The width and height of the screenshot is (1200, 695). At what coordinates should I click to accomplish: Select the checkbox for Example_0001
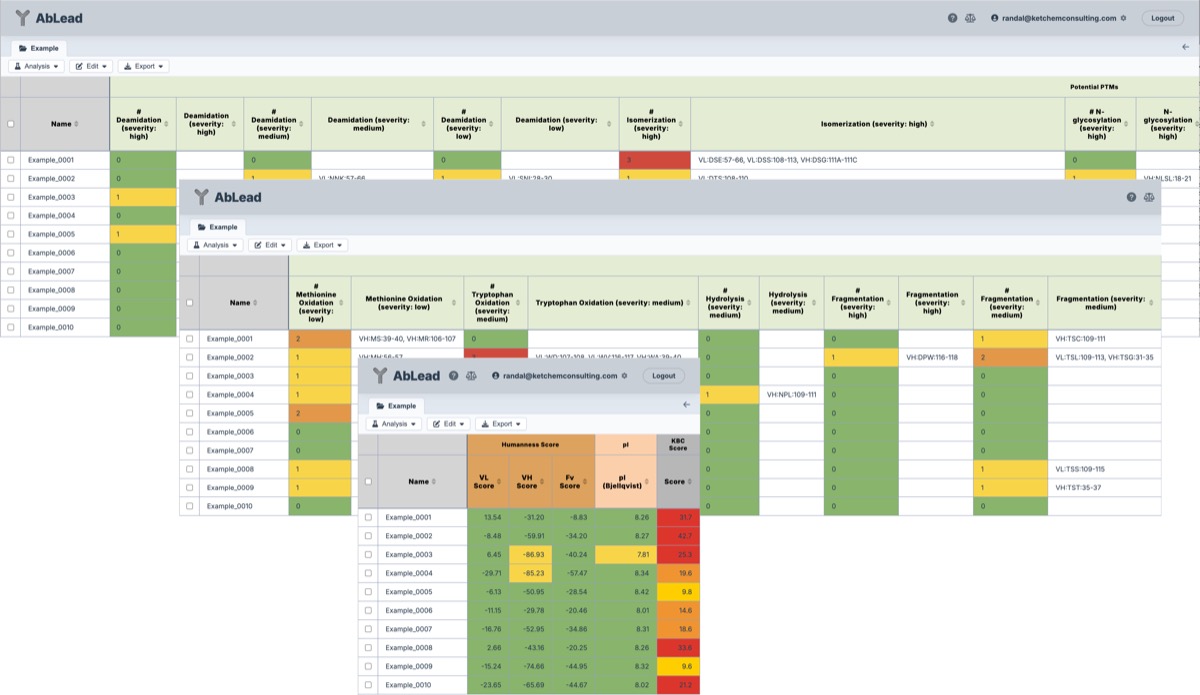point(368,517)
